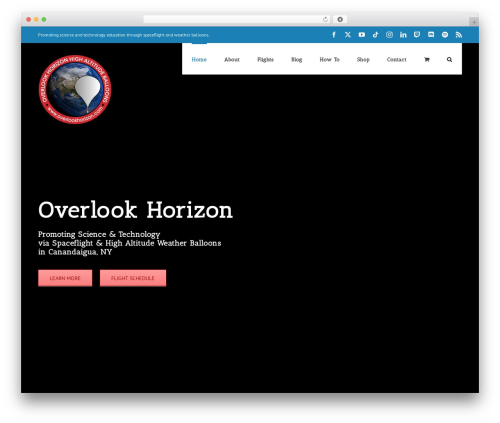This screenshot has width=500, height=423.
Task: Subscribe via the RSS feed icon
Action: (x=459, y=35)
